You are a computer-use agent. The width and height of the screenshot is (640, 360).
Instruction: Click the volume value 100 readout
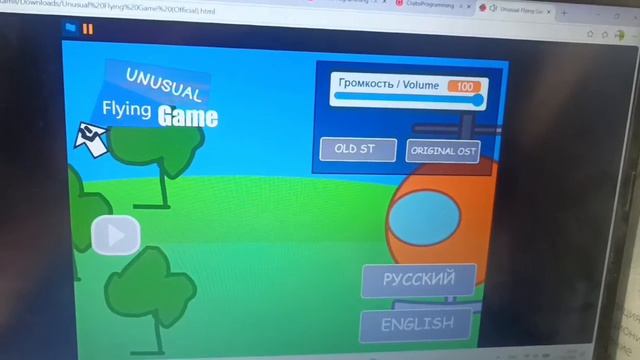click(464, 87)
